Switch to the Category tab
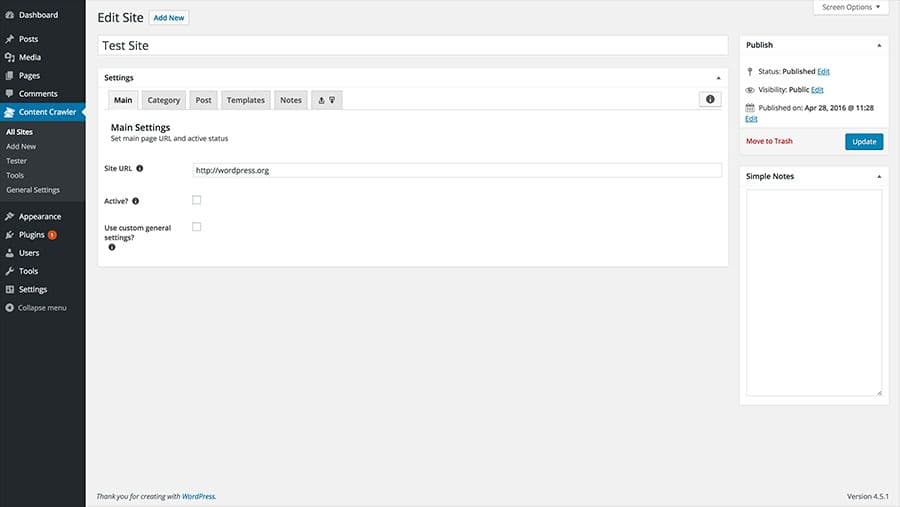Screen dimensions: 900x507 click(x=164, y=100)
